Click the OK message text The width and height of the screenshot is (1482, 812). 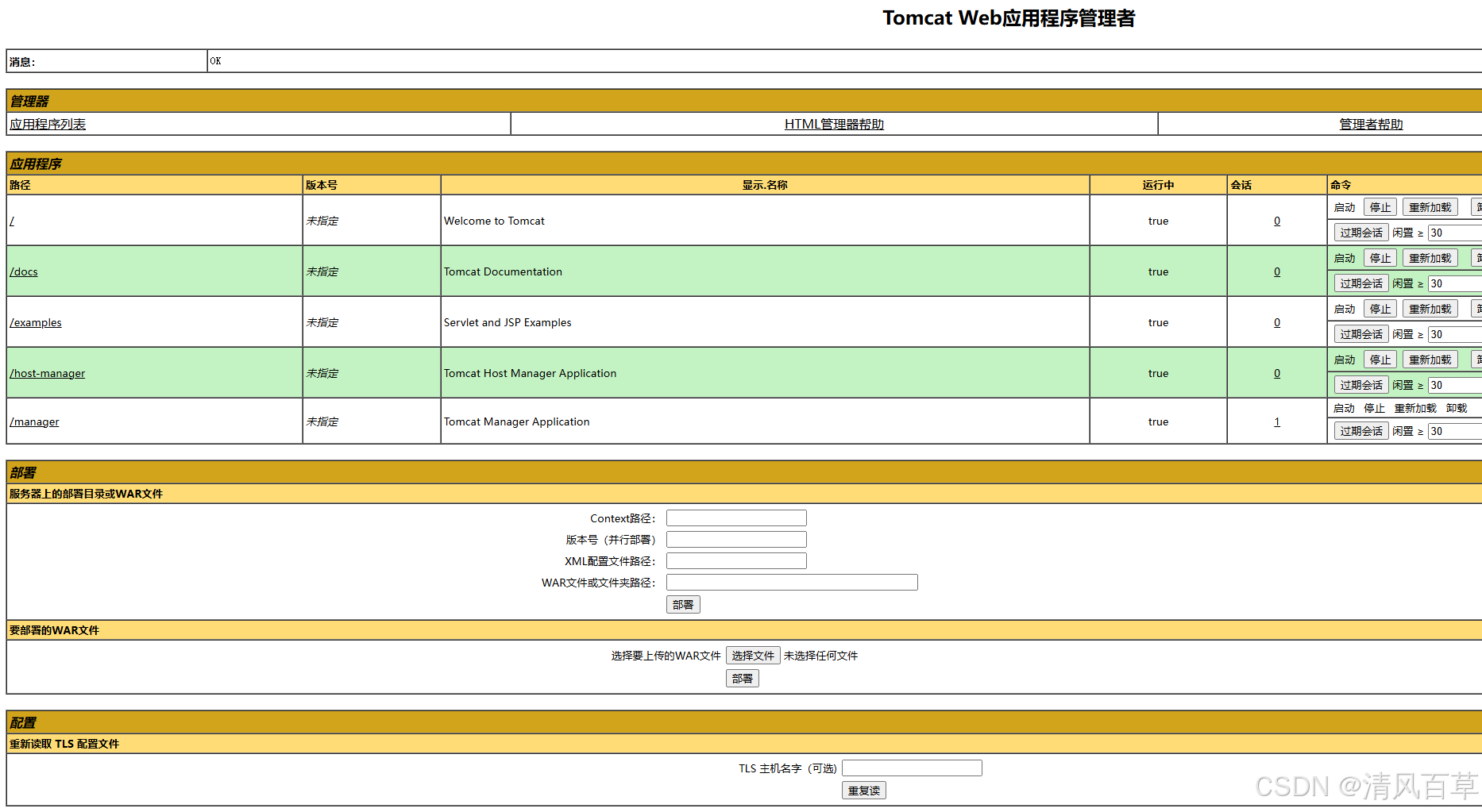215,61
